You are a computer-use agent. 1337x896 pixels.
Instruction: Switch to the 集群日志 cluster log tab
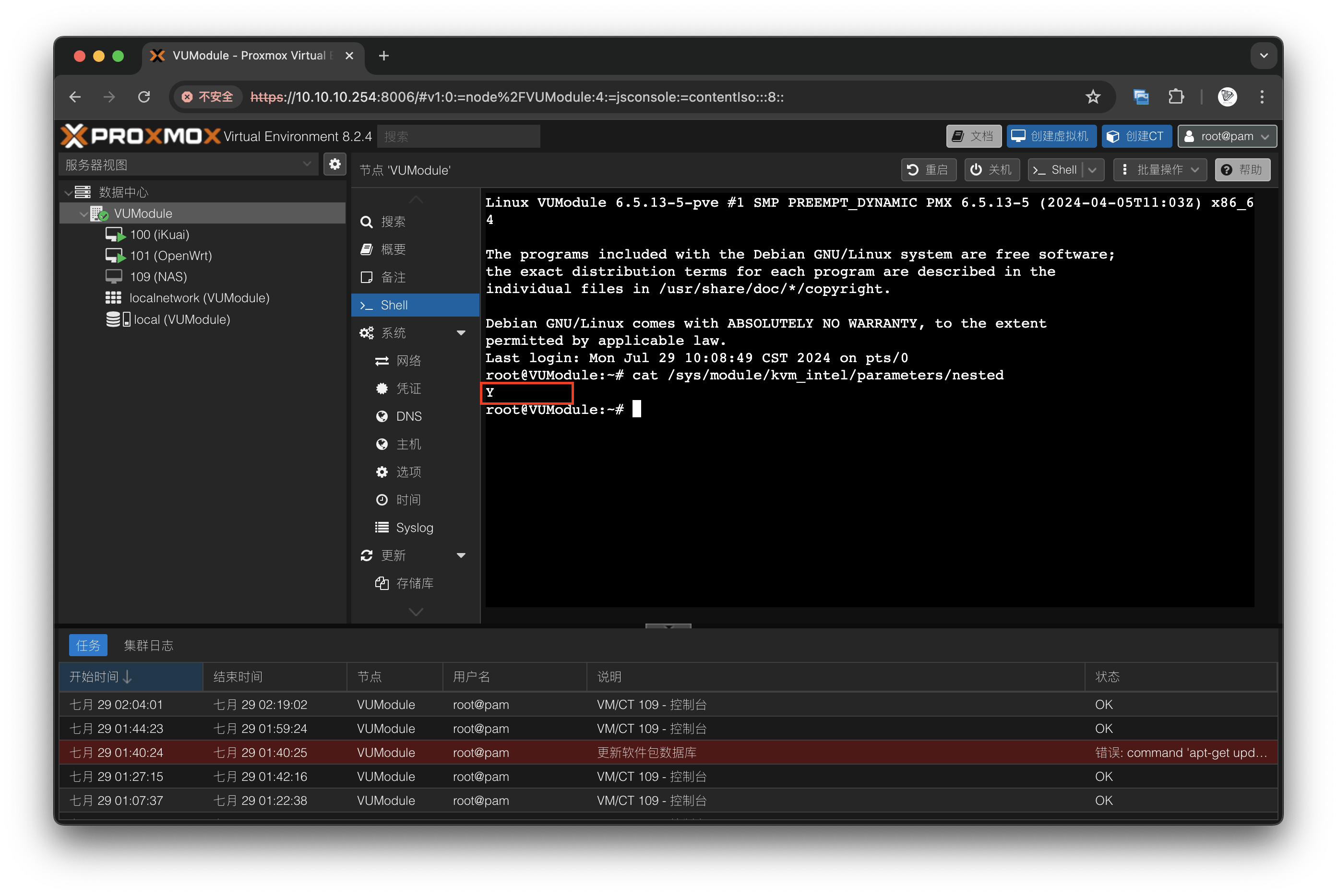(149, 645)
